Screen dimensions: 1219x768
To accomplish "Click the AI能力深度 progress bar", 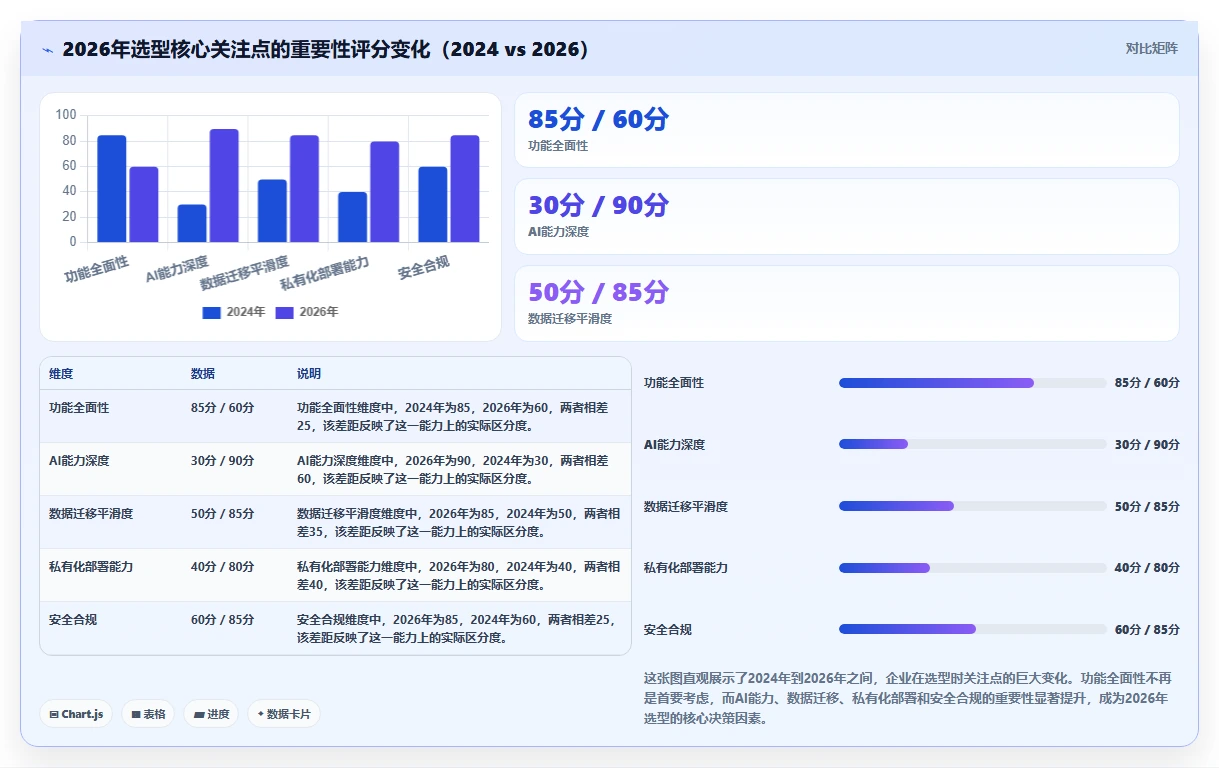I will 973,444.
